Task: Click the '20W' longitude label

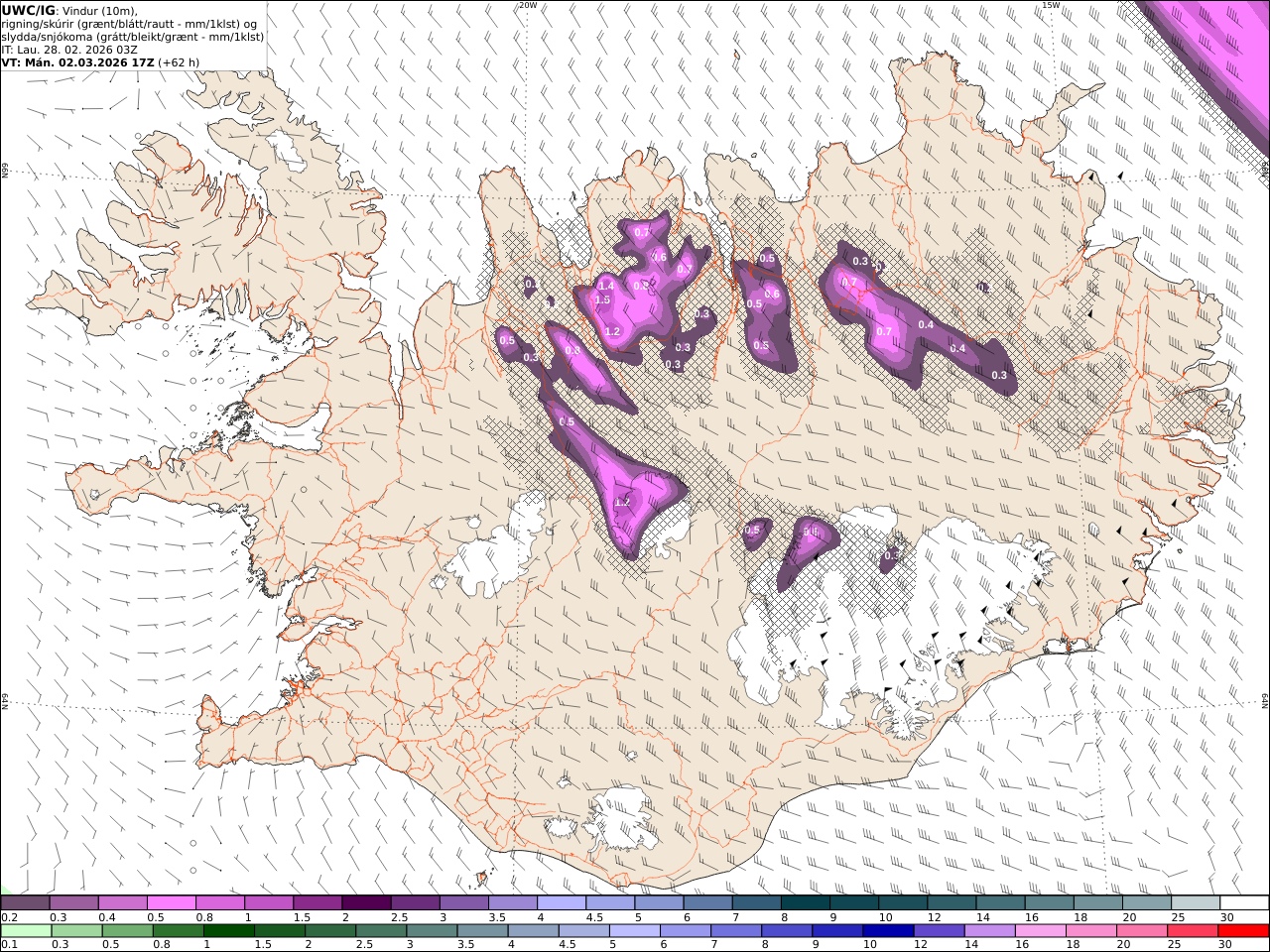Action: [528, 5]
